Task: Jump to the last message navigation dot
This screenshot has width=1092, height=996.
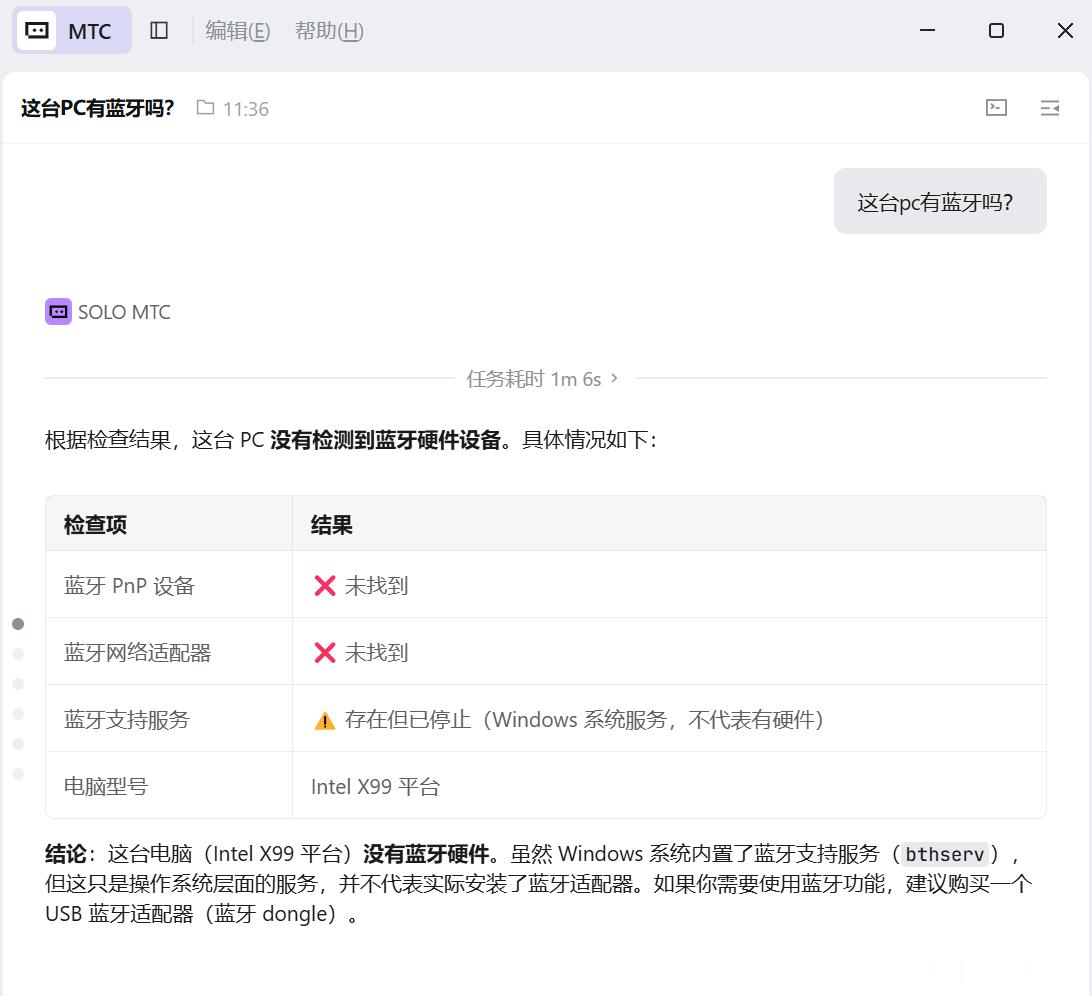Action: [18, 774]
